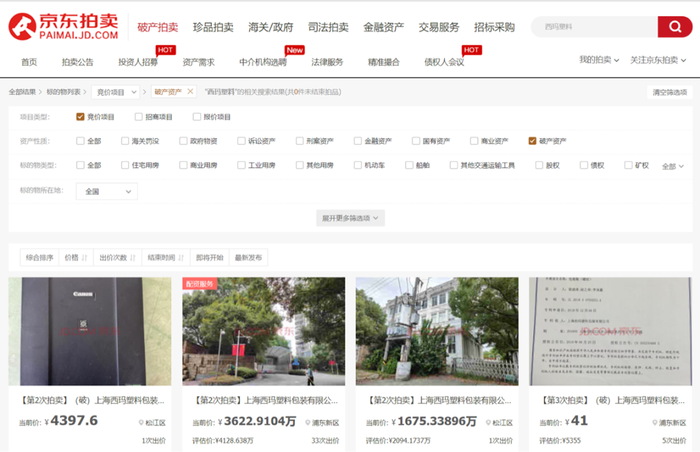Remove the 破产资产 filter tag
700x452 pixels.
(x=190, y=92)
